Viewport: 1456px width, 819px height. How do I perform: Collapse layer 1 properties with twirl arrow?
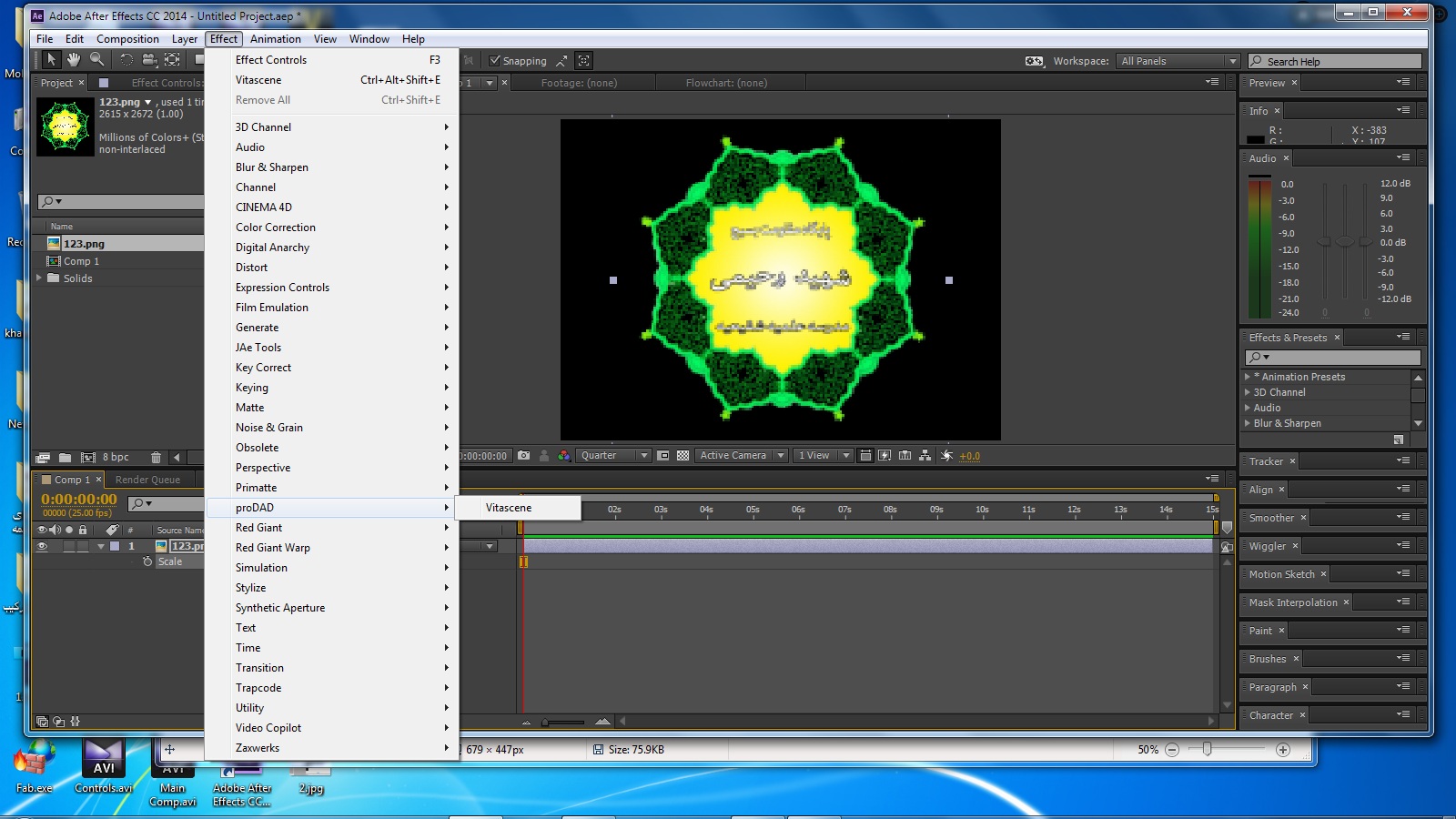click(x=101, y=546)
